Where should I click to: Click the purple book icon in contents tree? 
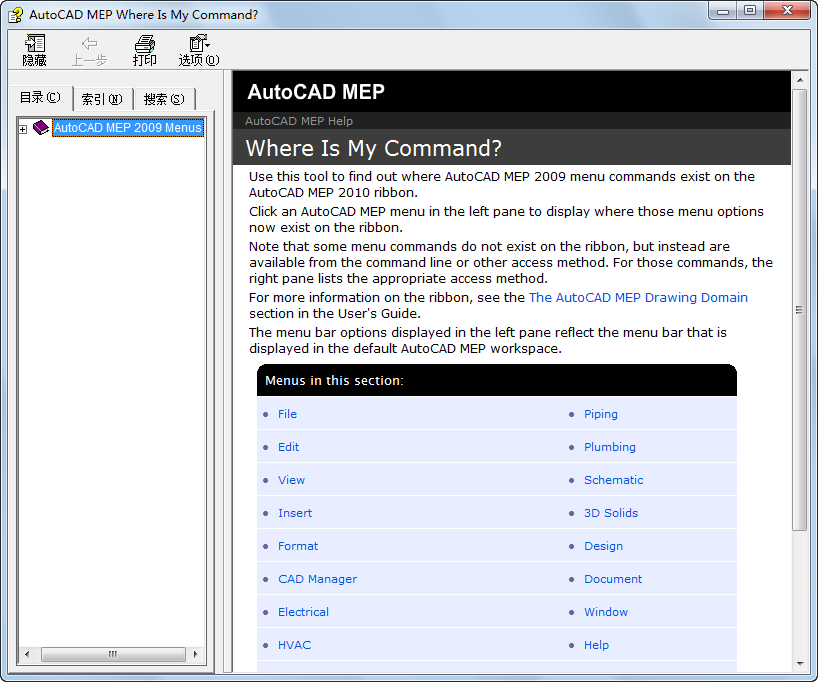[x=41, y=127]
